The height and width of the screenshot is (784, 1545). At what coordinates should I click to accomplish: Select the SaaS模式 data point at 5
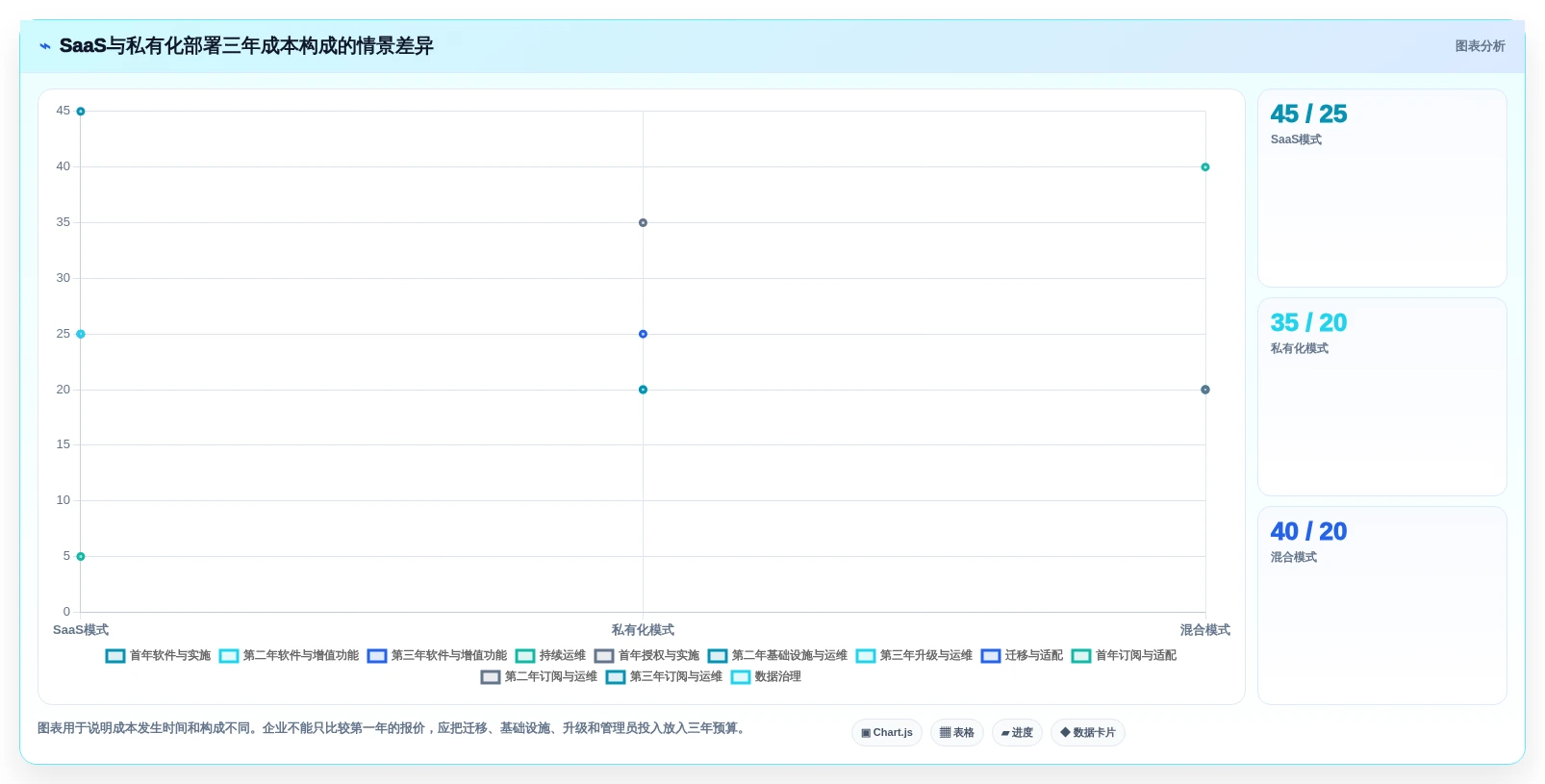point(81,556)
